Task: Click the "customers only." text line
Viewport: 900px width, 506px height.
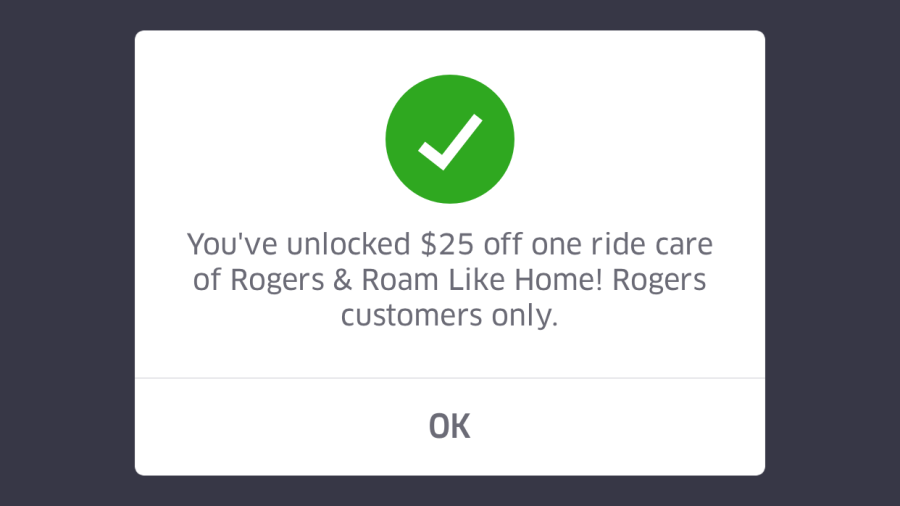Action: click(449, 316)
